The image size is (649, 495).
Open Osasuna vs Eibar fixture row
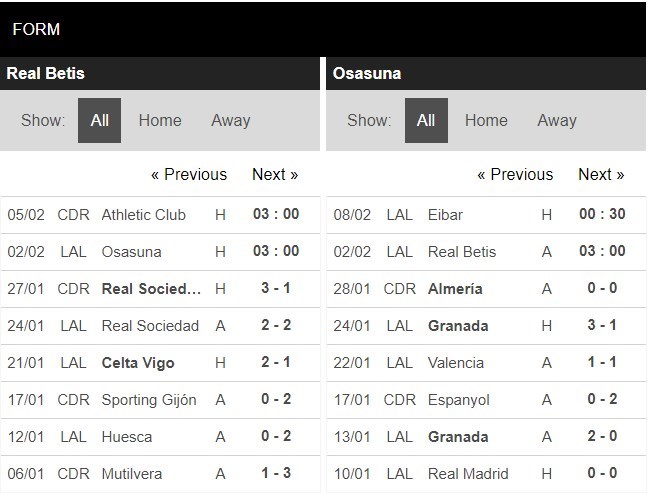pyautogui.click(x=486, y=215)
